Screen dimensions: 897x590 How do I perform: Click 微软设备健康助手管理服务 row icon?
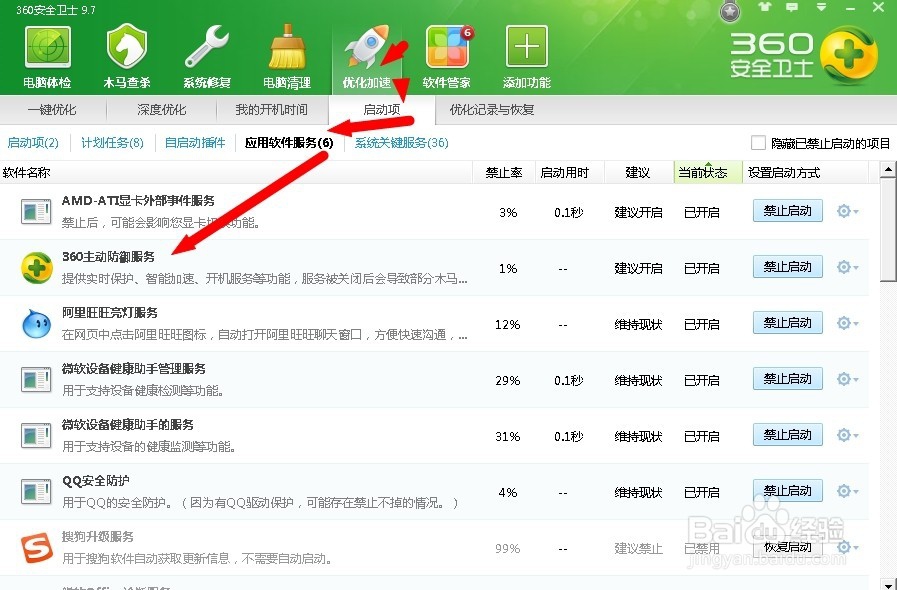coord(36,380)
